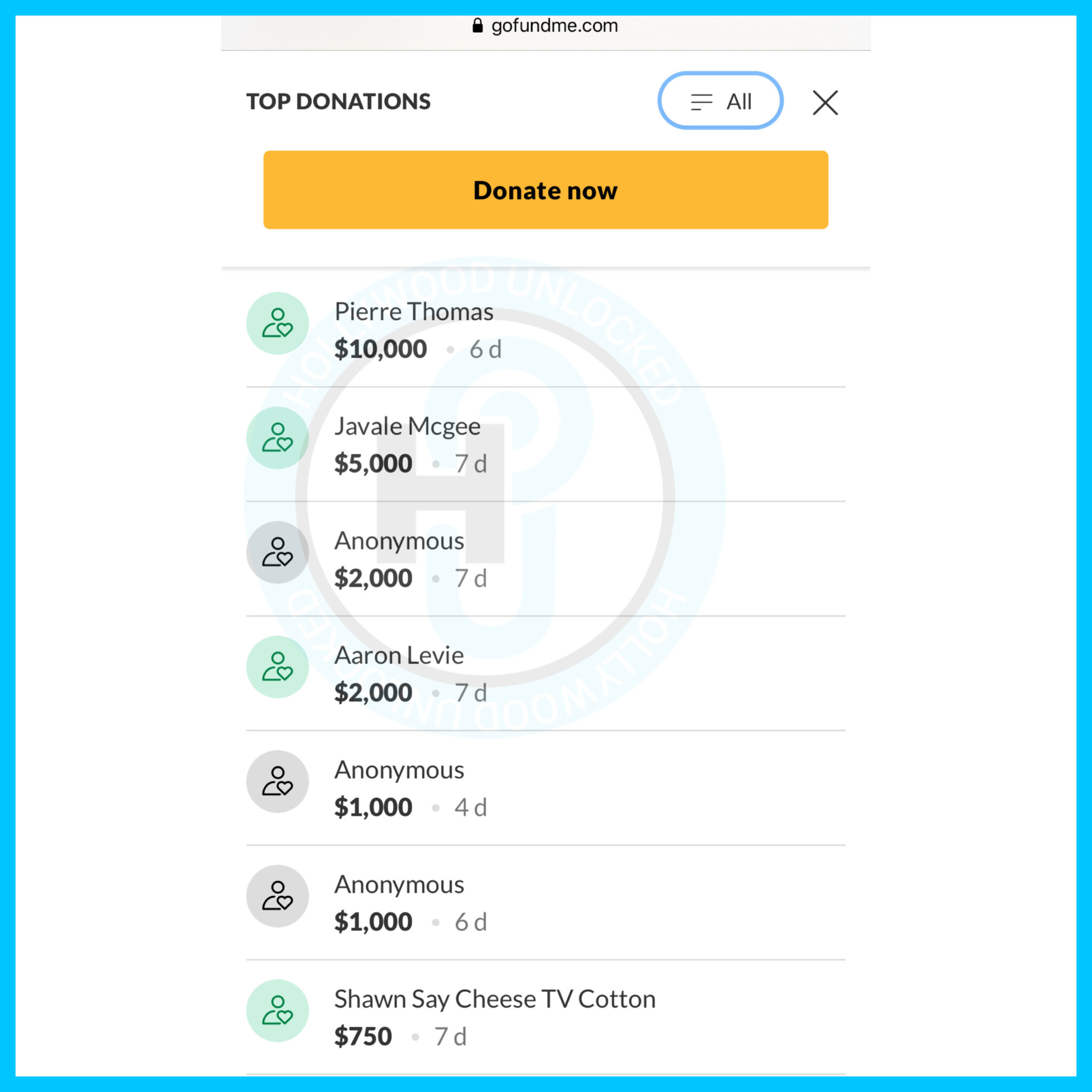Click the $2,000 Anonymous donor avatar
This screenshot has width=1092, height=1092.
[277, 552]
